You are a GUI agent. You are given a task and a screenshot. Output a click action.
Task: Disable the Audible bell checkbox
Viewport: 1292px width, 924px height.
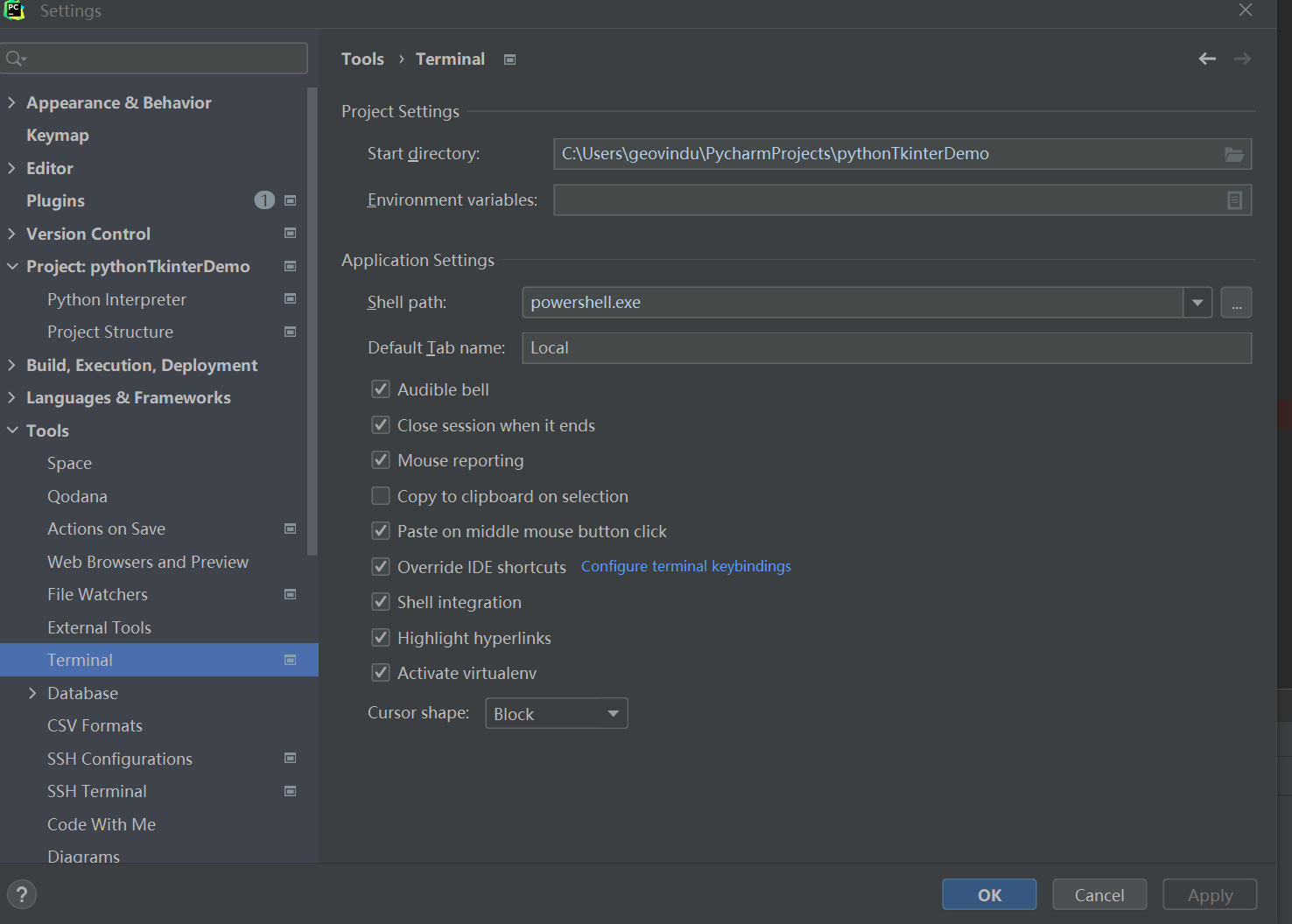point(381,389)
